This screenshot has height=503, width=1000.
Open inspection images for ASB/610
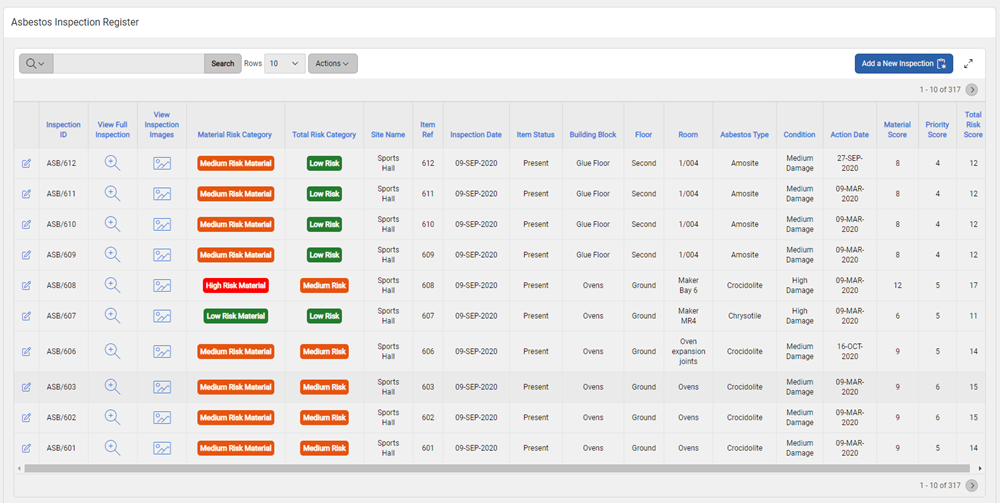coord(162,224)
